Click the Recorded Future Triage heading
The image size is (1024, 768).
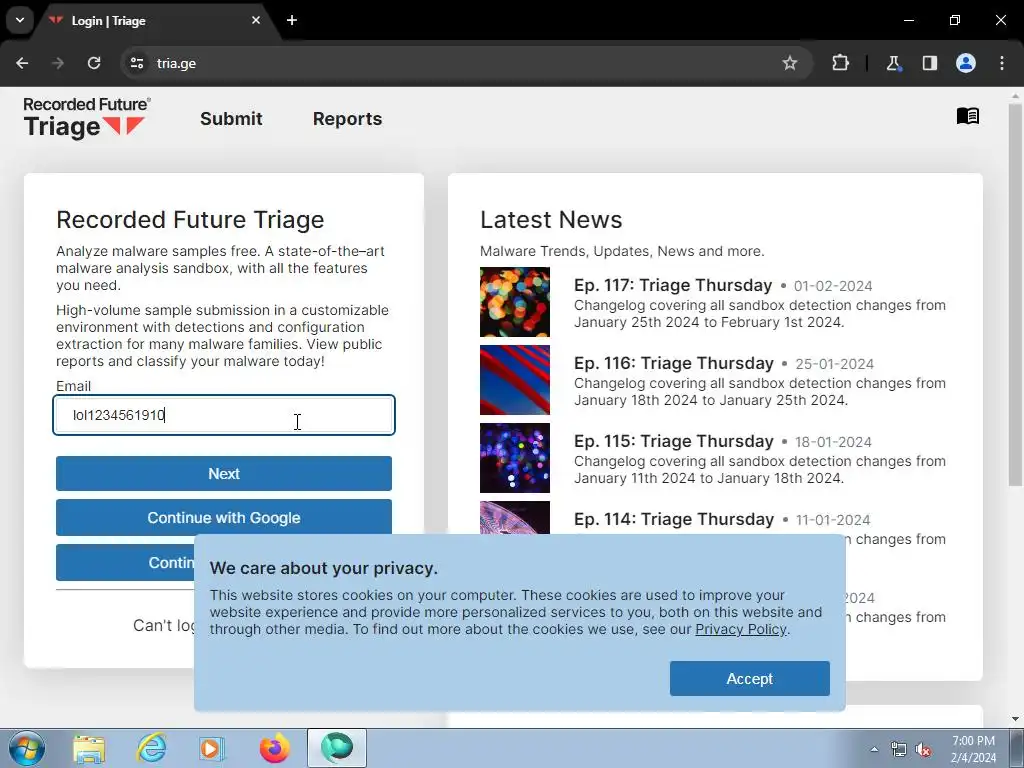point(190,220)
